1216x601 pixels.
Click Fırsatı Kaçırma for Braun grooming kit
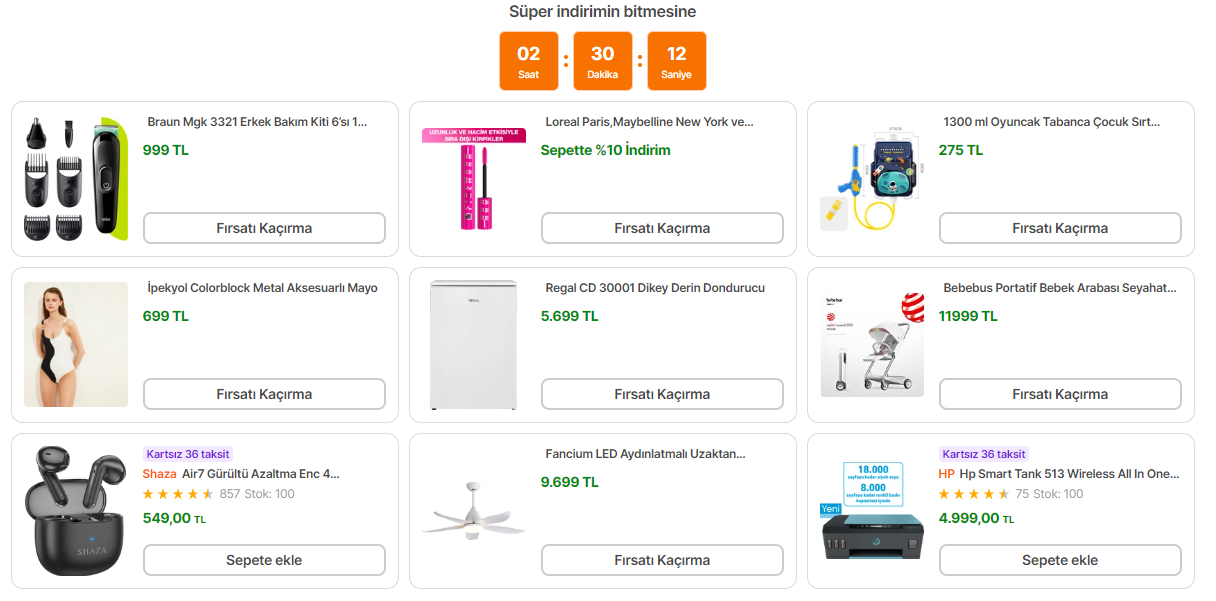pos(264,228)
